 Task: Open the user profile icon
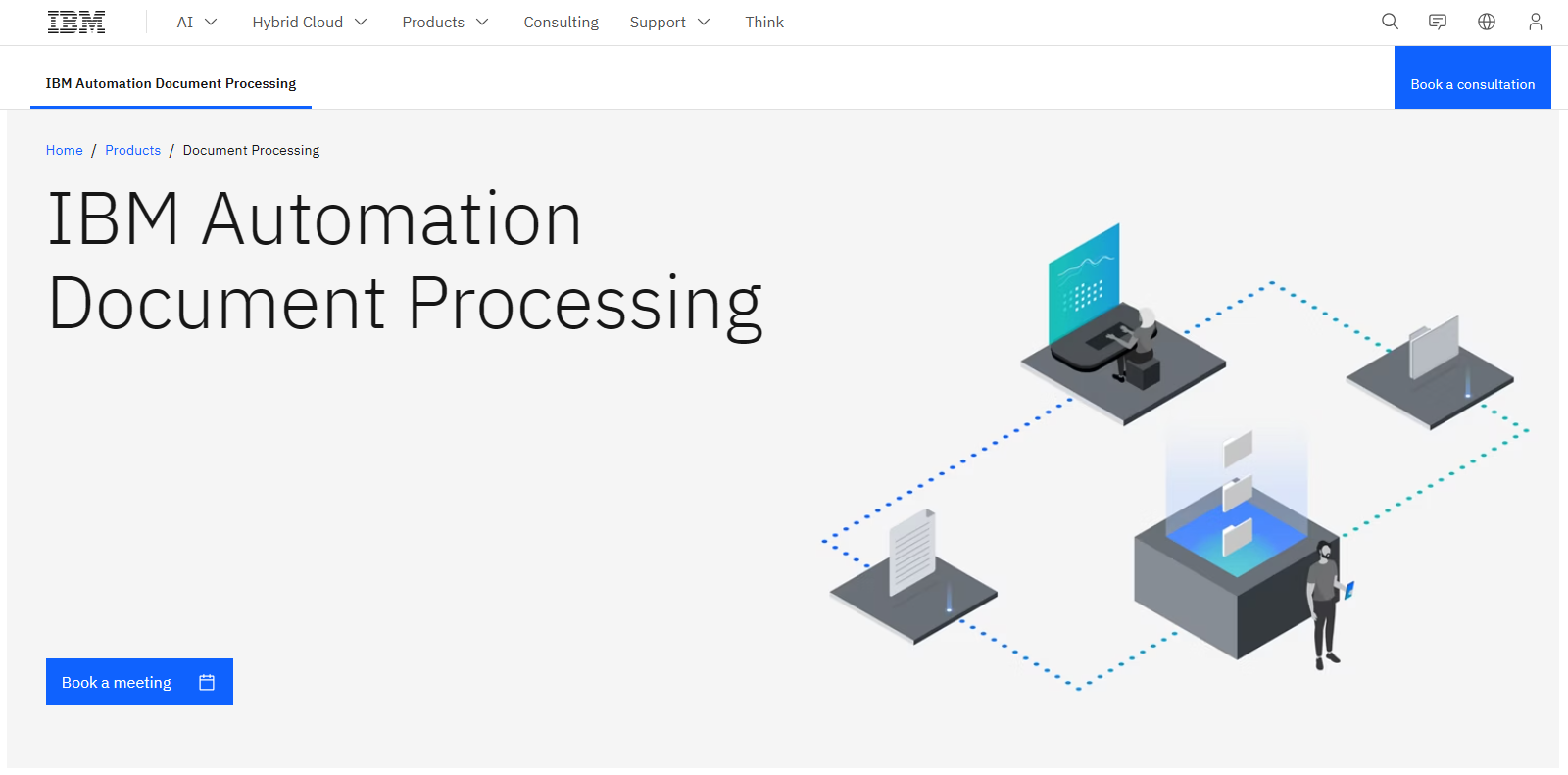click(x=1535, y=22)
